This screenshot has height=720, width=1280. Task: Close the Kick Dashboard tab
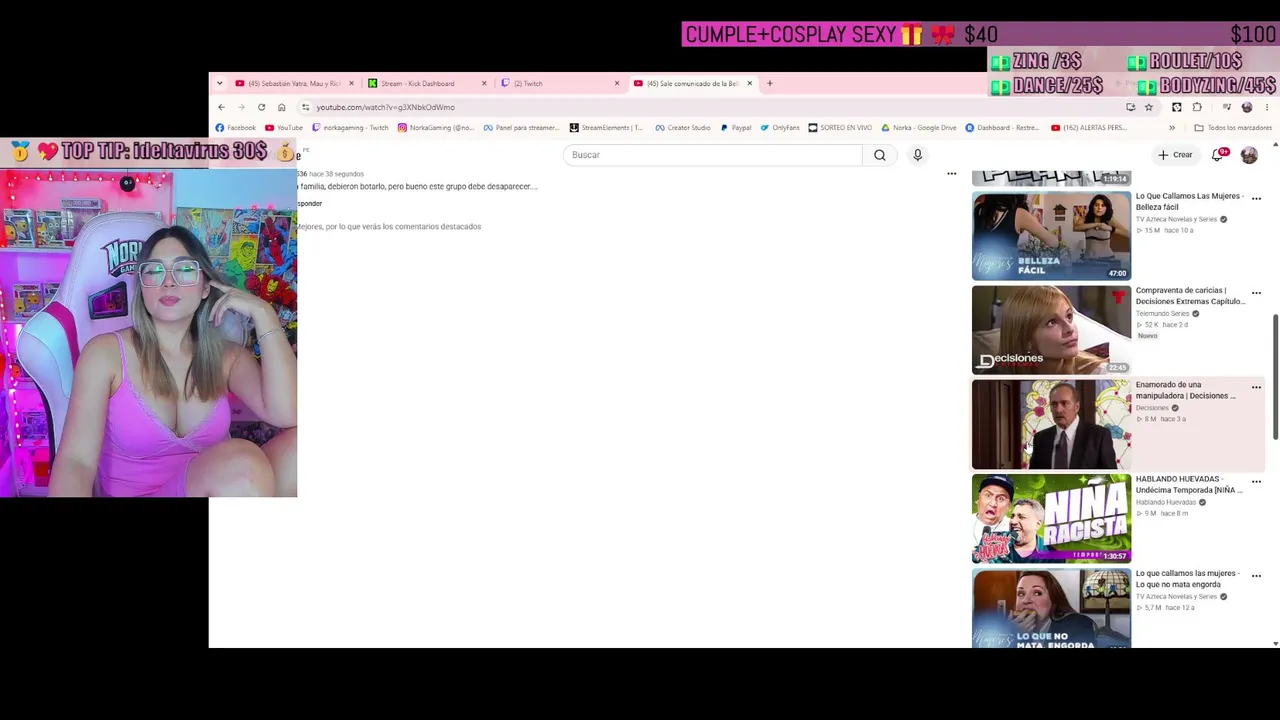pyautogui.click(x=484, y=83)
